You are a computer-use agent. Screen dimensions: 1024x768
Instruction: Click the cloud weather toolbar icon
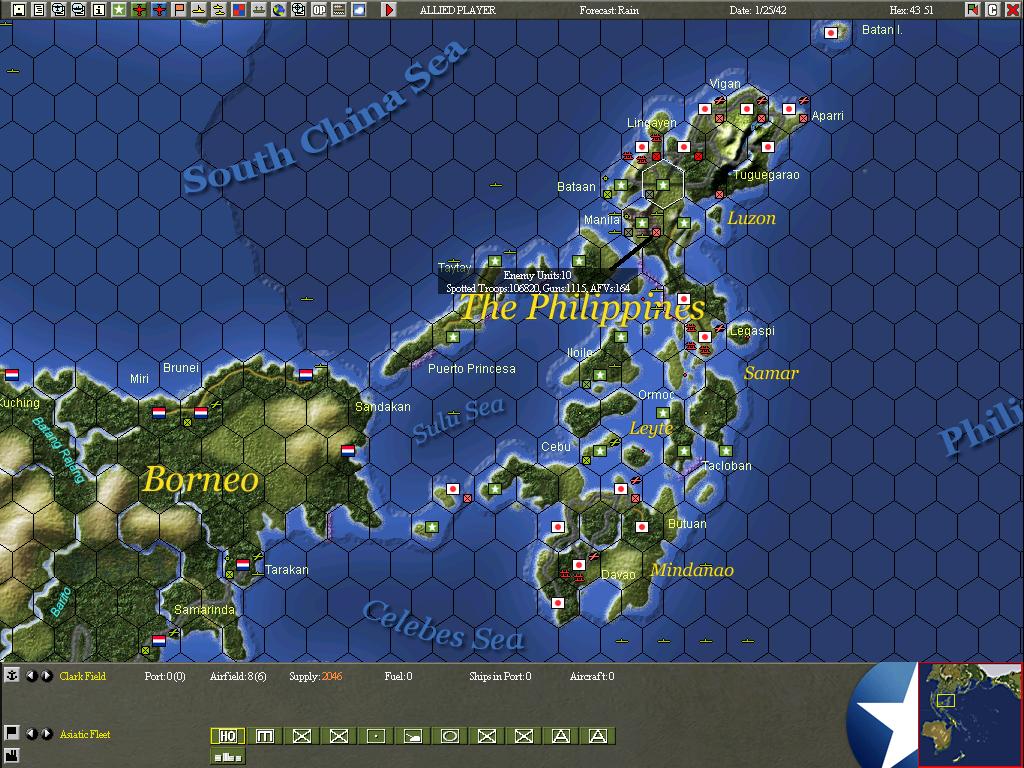tap(359, 10)
